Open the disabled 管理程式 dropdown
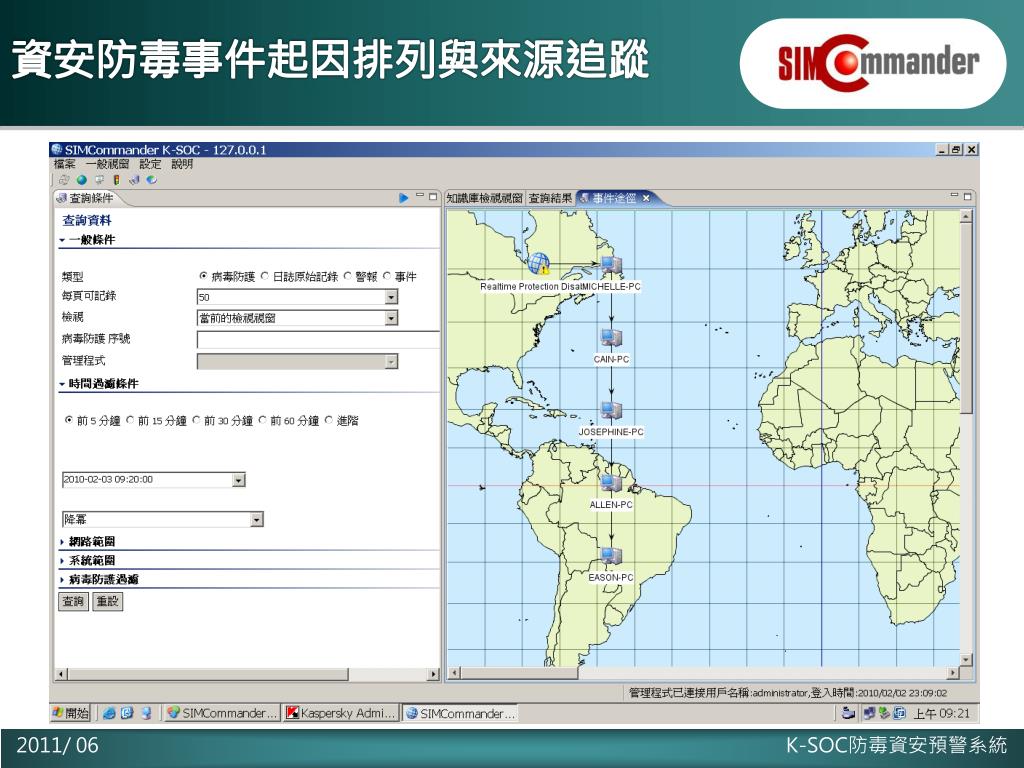The image size is (1024, 768). [391, 361]
